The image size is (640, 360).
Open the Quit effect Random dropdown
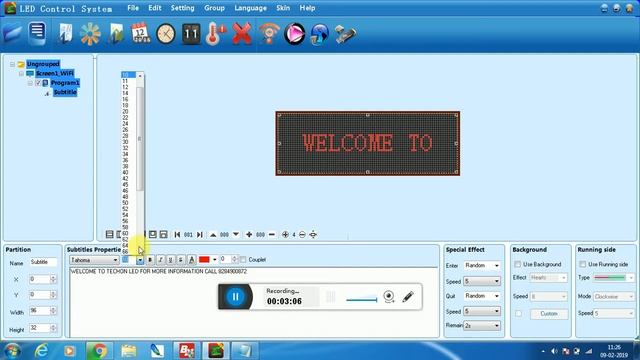point(497,296)
